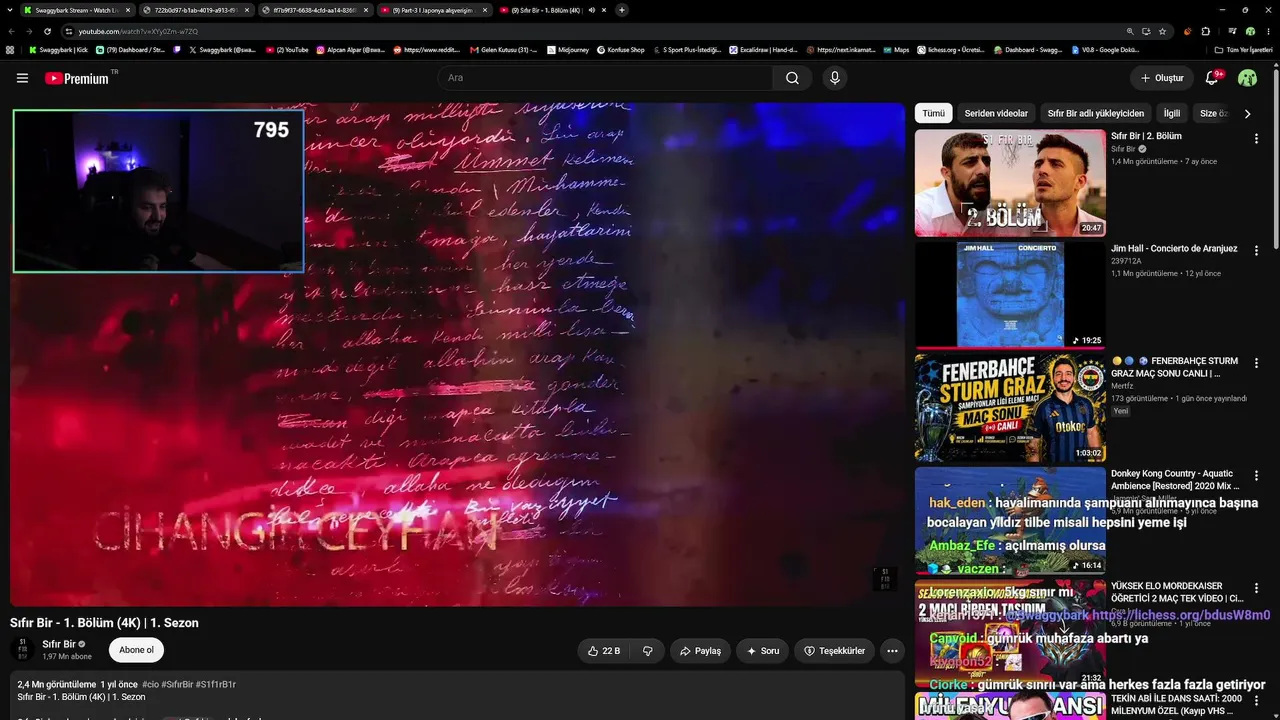The image size is (1280, 720).
Task: Share the video via Paylaş
Action: 700,651
